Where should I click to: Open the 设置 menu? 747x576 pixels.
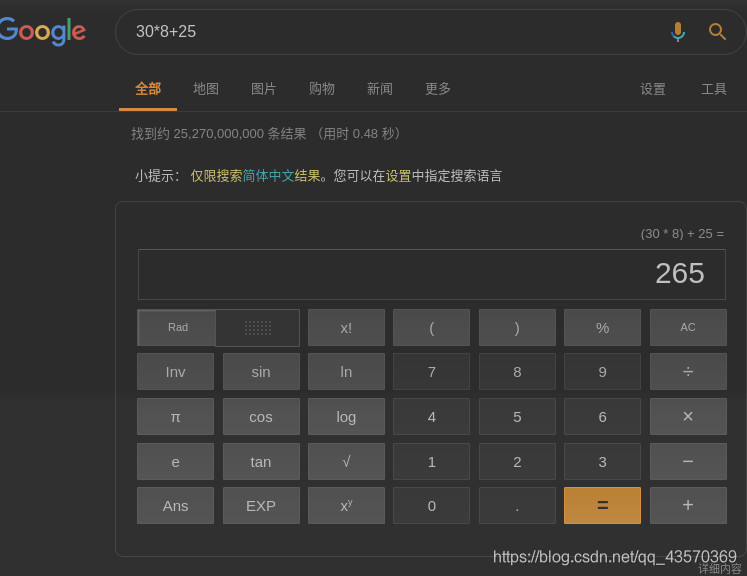653,89
